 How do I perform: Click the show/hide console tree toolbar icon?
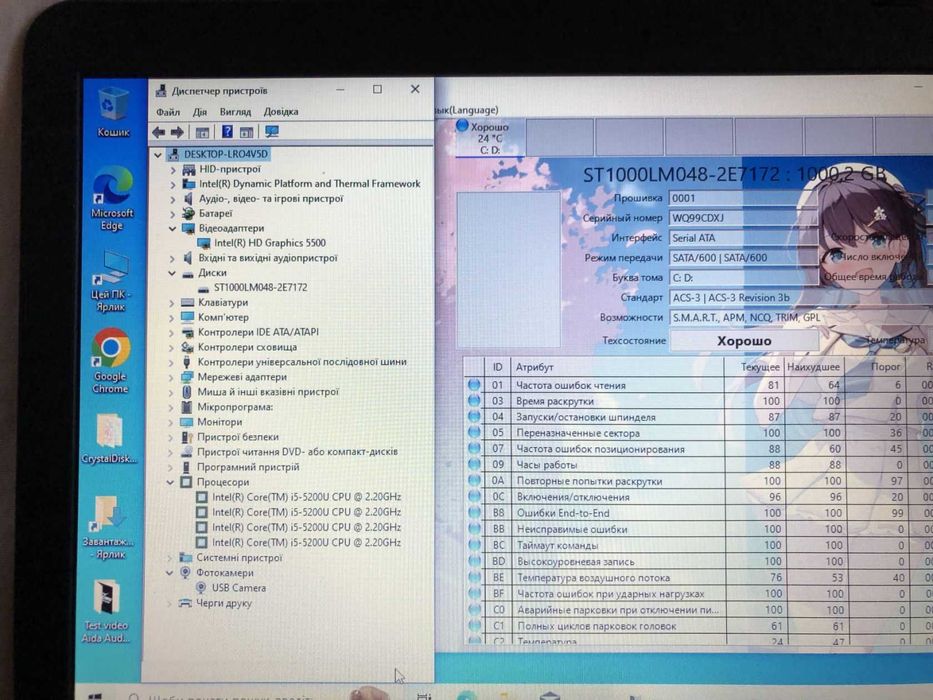[202, 132]
